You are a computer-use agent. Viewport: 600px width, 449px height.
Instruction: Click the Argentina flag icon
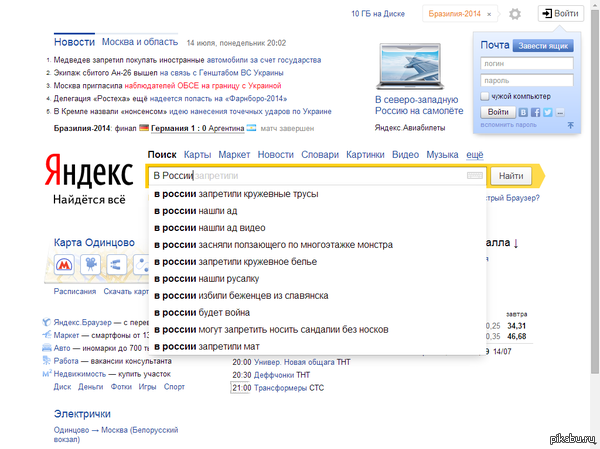coord(251,128)
